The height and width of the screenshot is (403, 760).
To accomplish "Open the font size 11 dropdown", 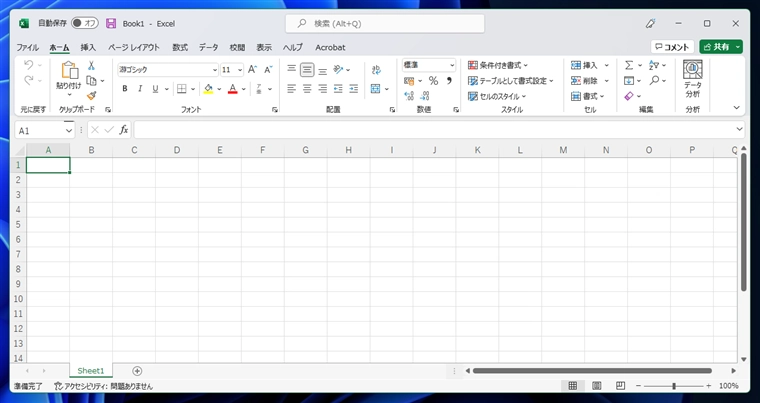I will 240,70.
